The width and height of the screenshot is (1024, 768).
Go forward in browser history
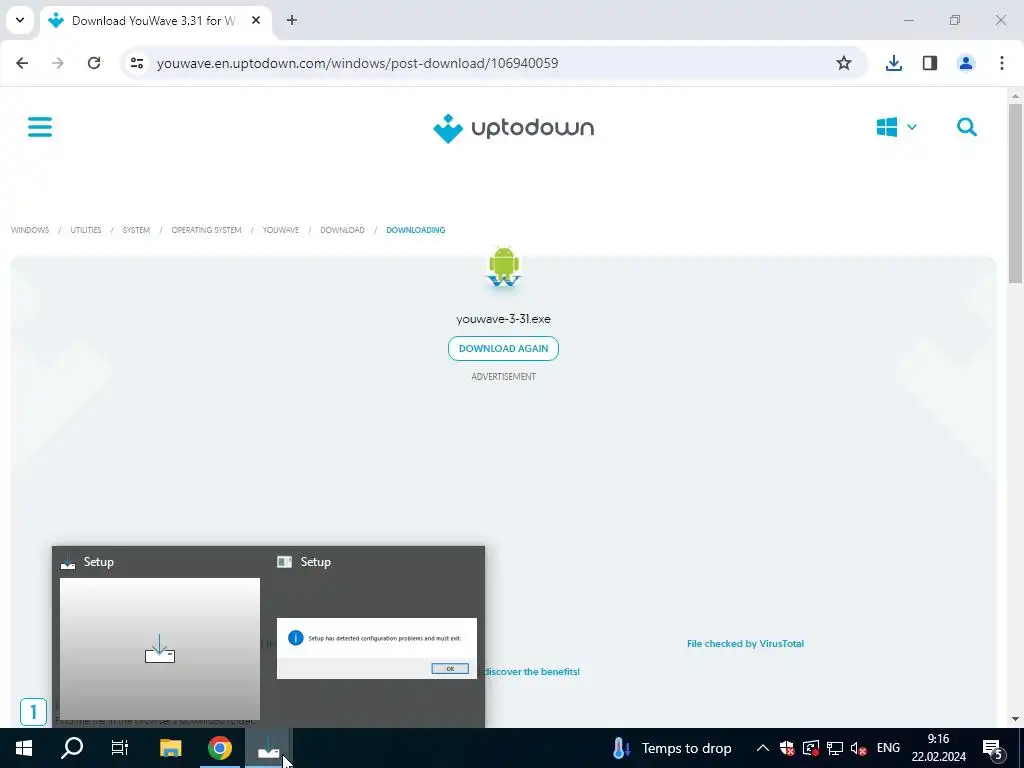58,63
